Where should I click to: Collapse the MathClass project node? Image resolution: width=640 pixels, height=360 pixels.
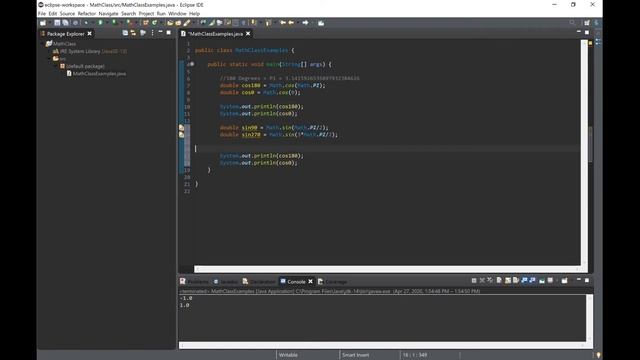click(43, 43)
